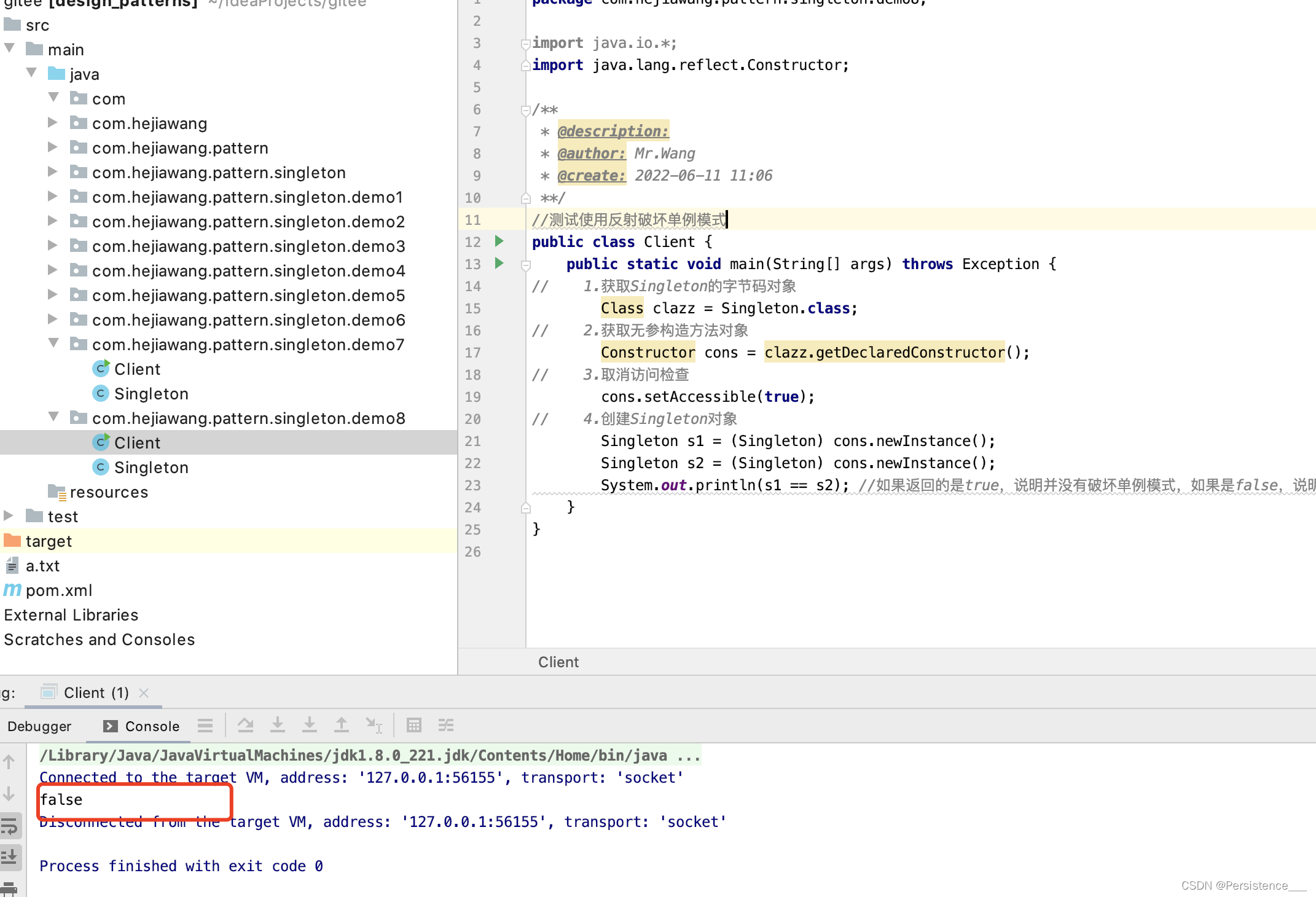Select External Libraries in the project tree
Viewport: 1316px width, 897px height.
pyautogui.click(x=71, y=615)
